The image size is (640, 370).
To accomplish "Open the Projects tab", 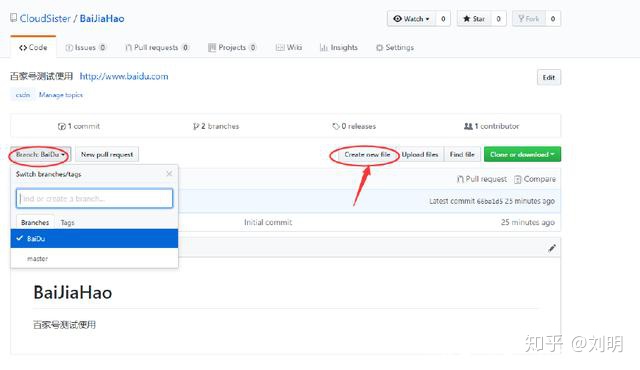I will tap(232, 47).
